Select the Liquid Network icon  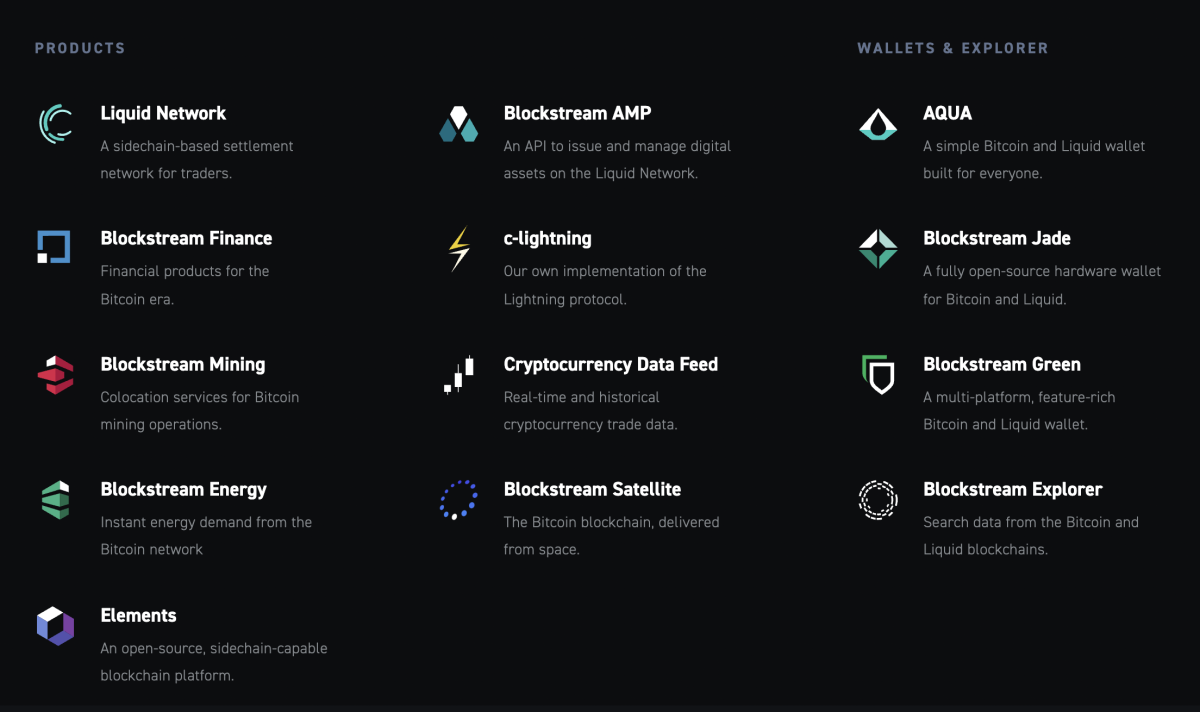click(55, 124)
